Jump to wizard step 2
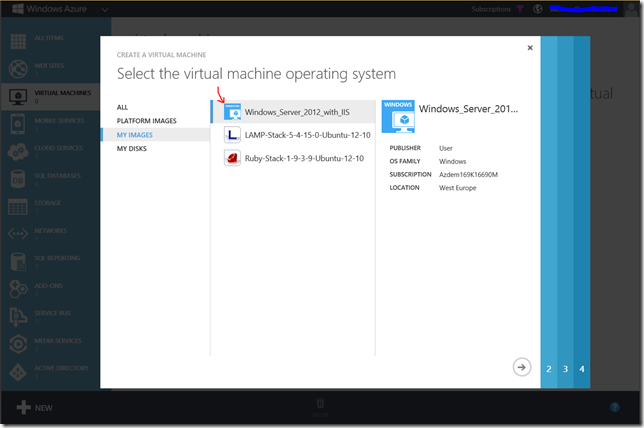Screen dimensions: 644x428 point(549,369)
